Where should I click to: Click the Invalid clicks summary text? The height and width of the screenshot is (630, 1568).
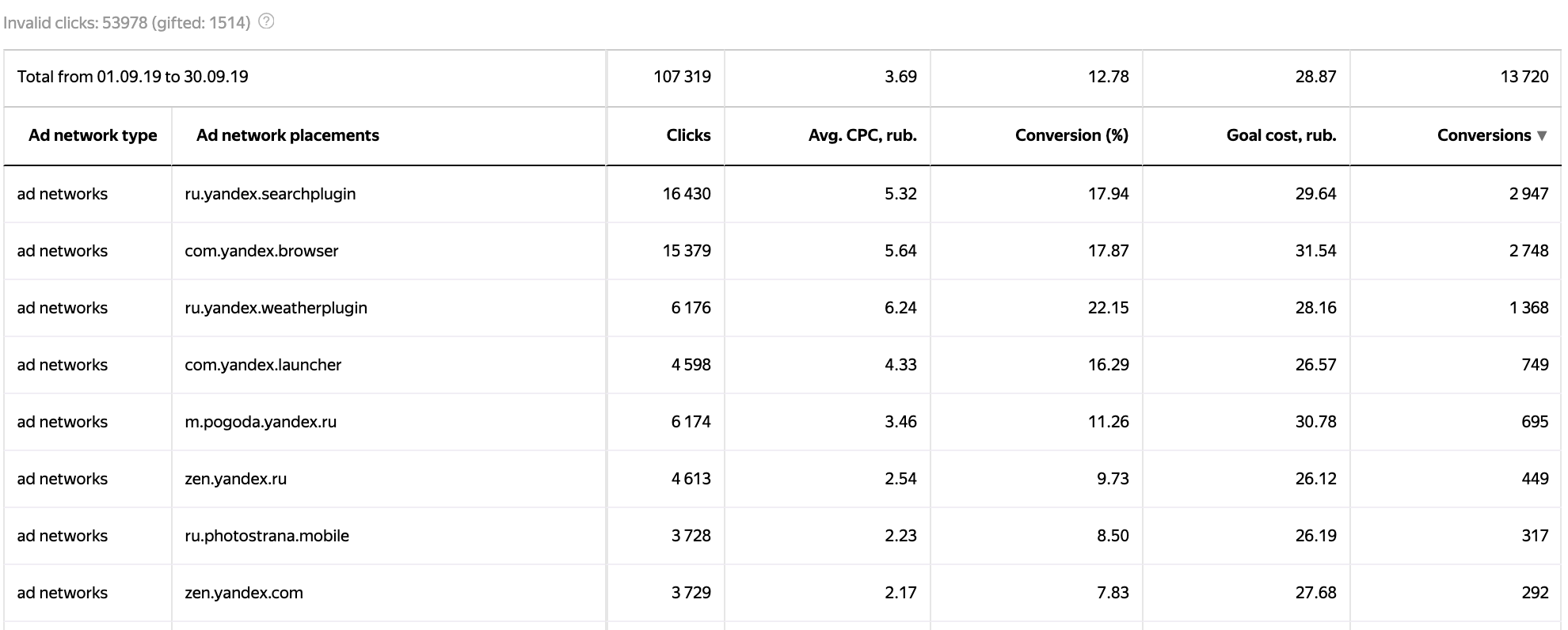point(127,23)
